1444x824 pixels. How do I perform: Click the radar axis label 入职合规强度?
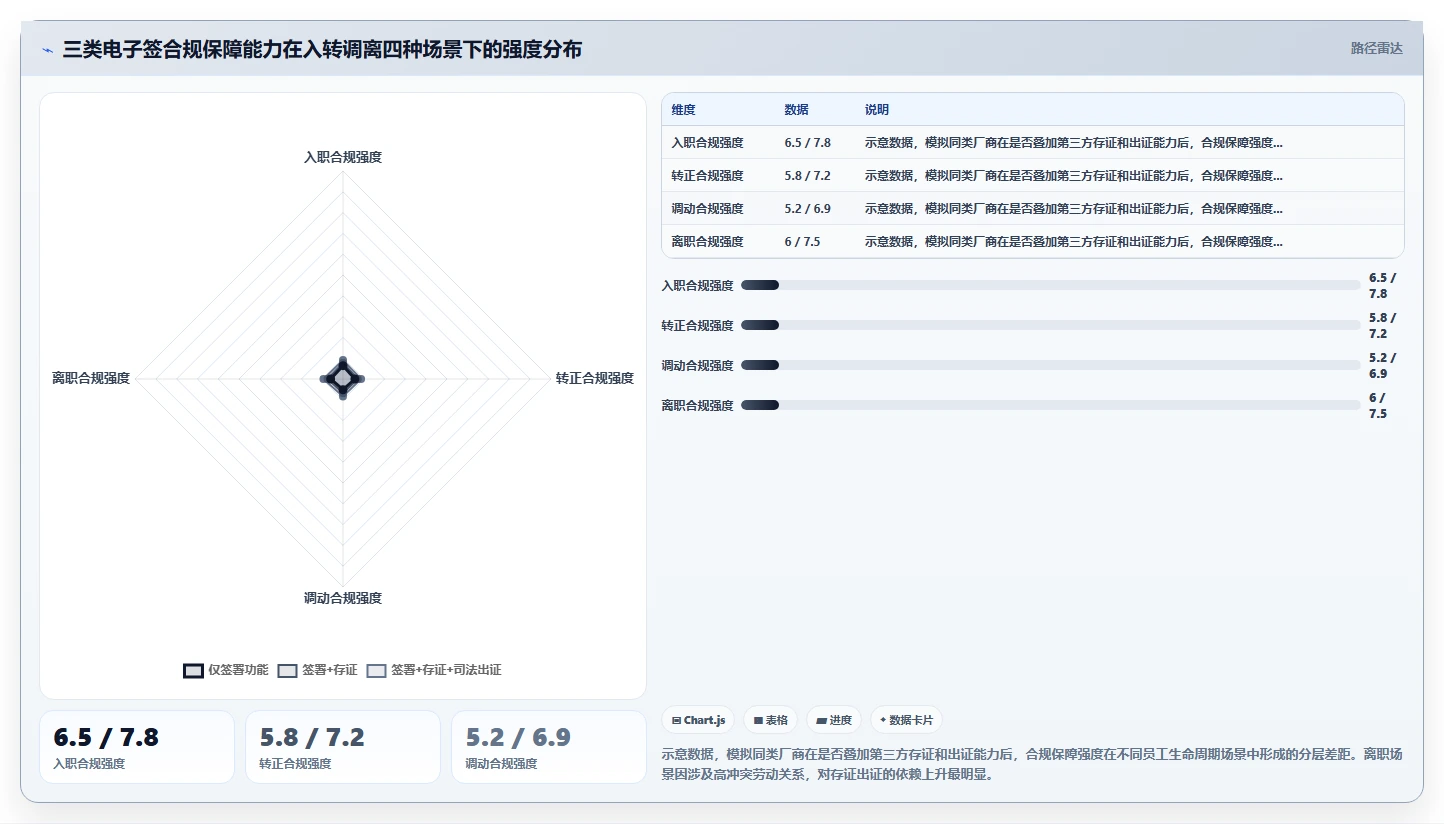[x=343, y=157]
